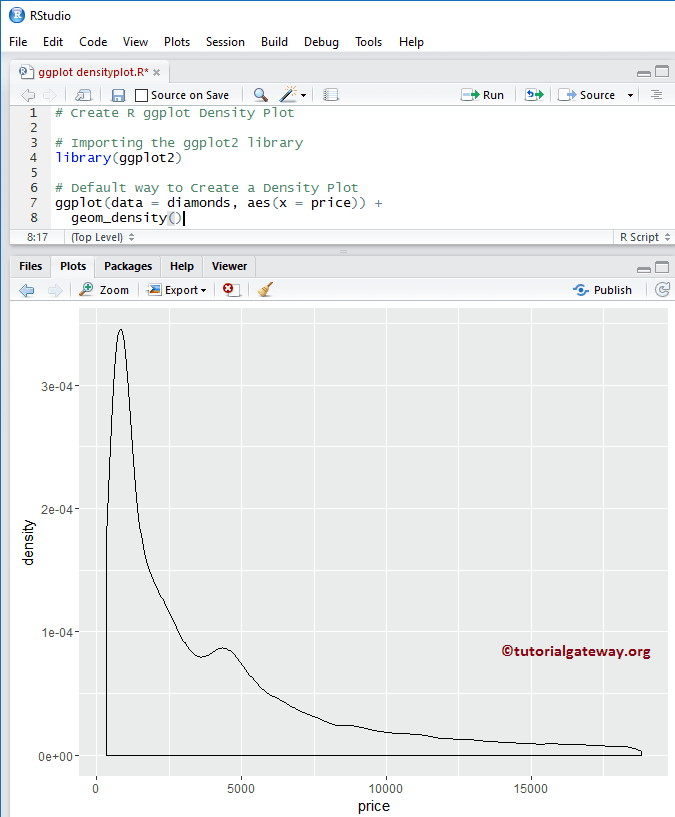Toggle Source on Save checkbox
Screen dimensions: 675x817
coord(141,95)
